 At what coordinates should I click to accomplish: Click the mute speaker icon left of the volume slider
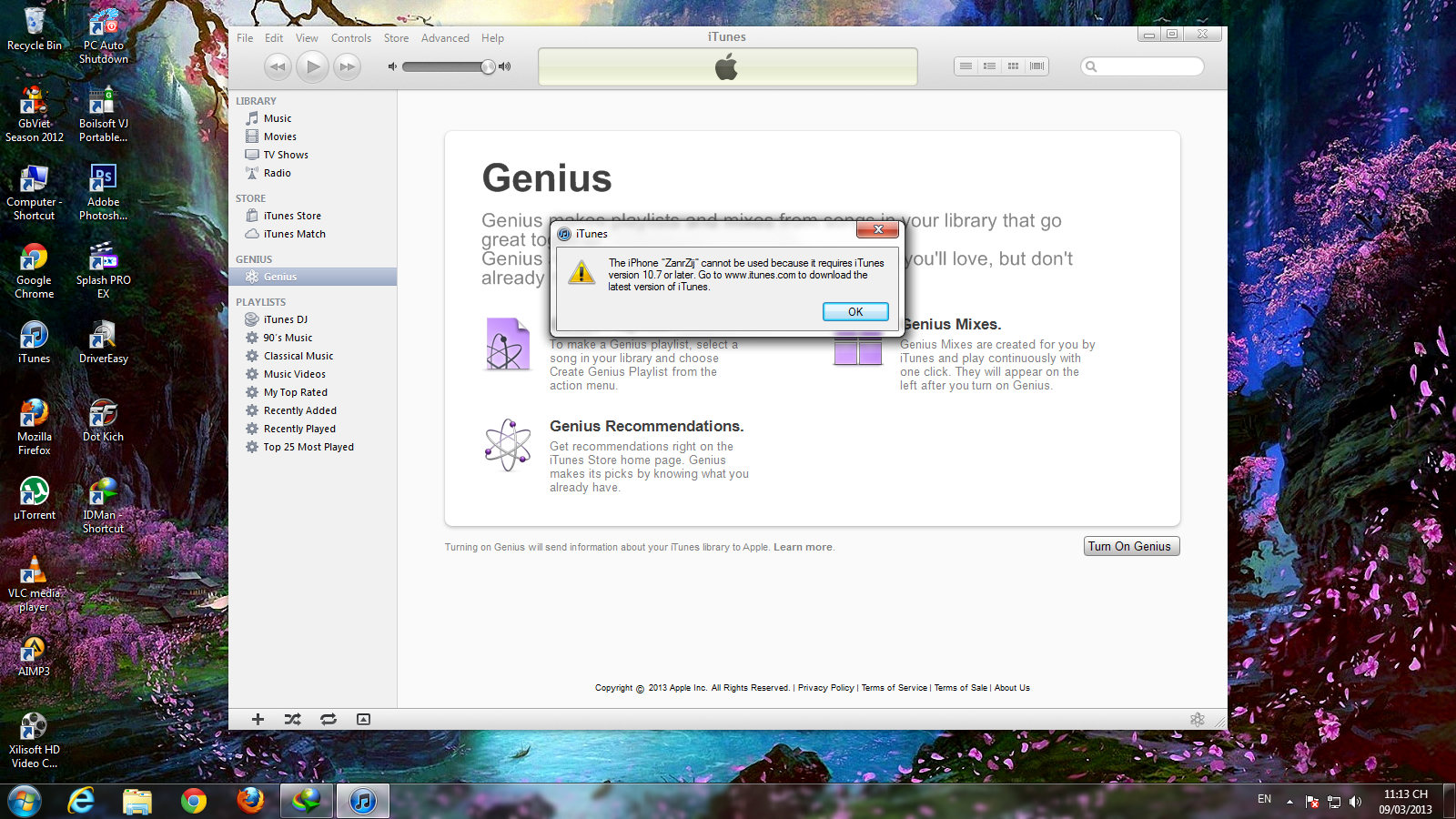click(392, 66)
